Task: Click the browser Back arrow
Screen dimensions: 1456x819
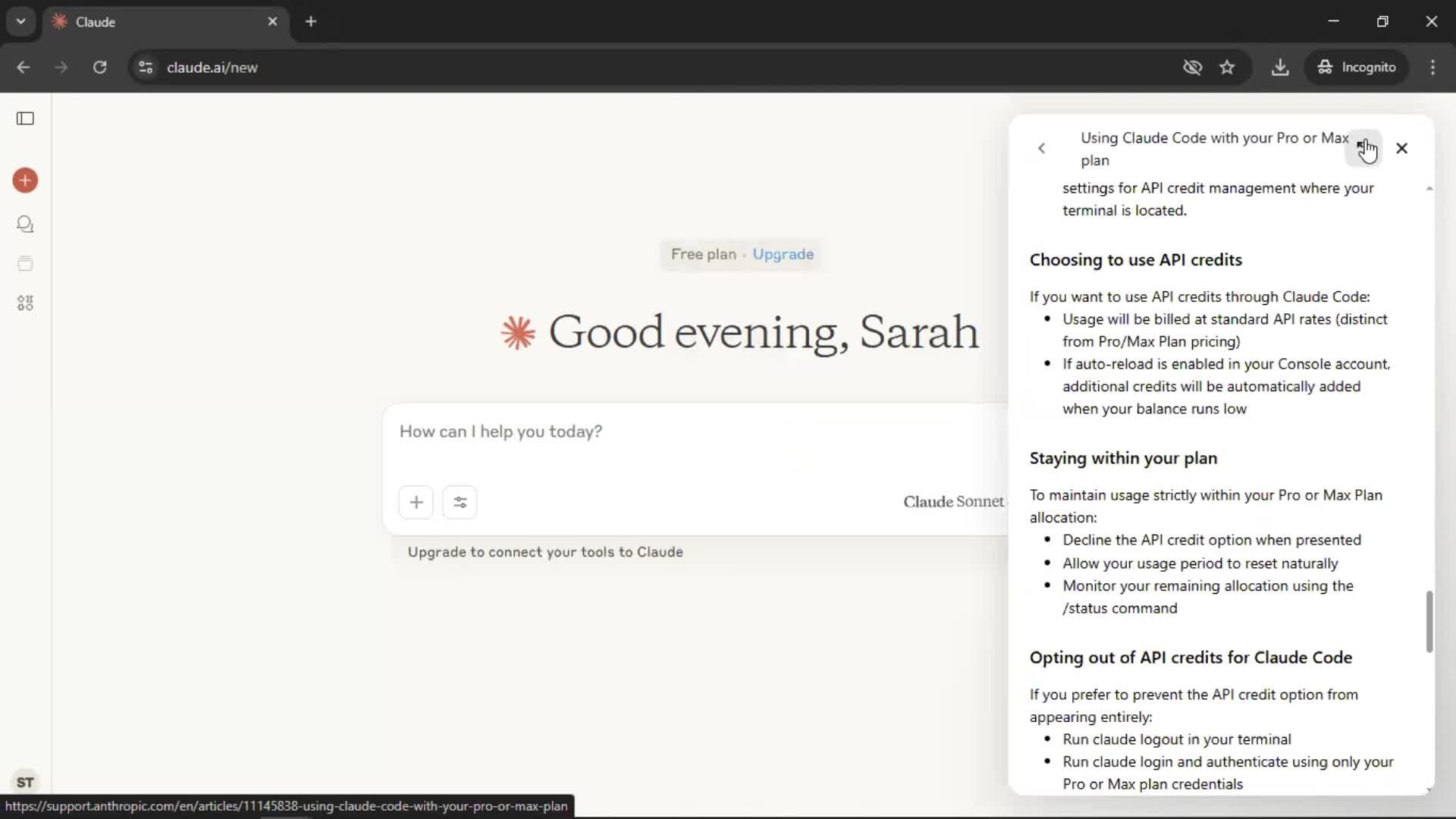Action: point(24,67)
